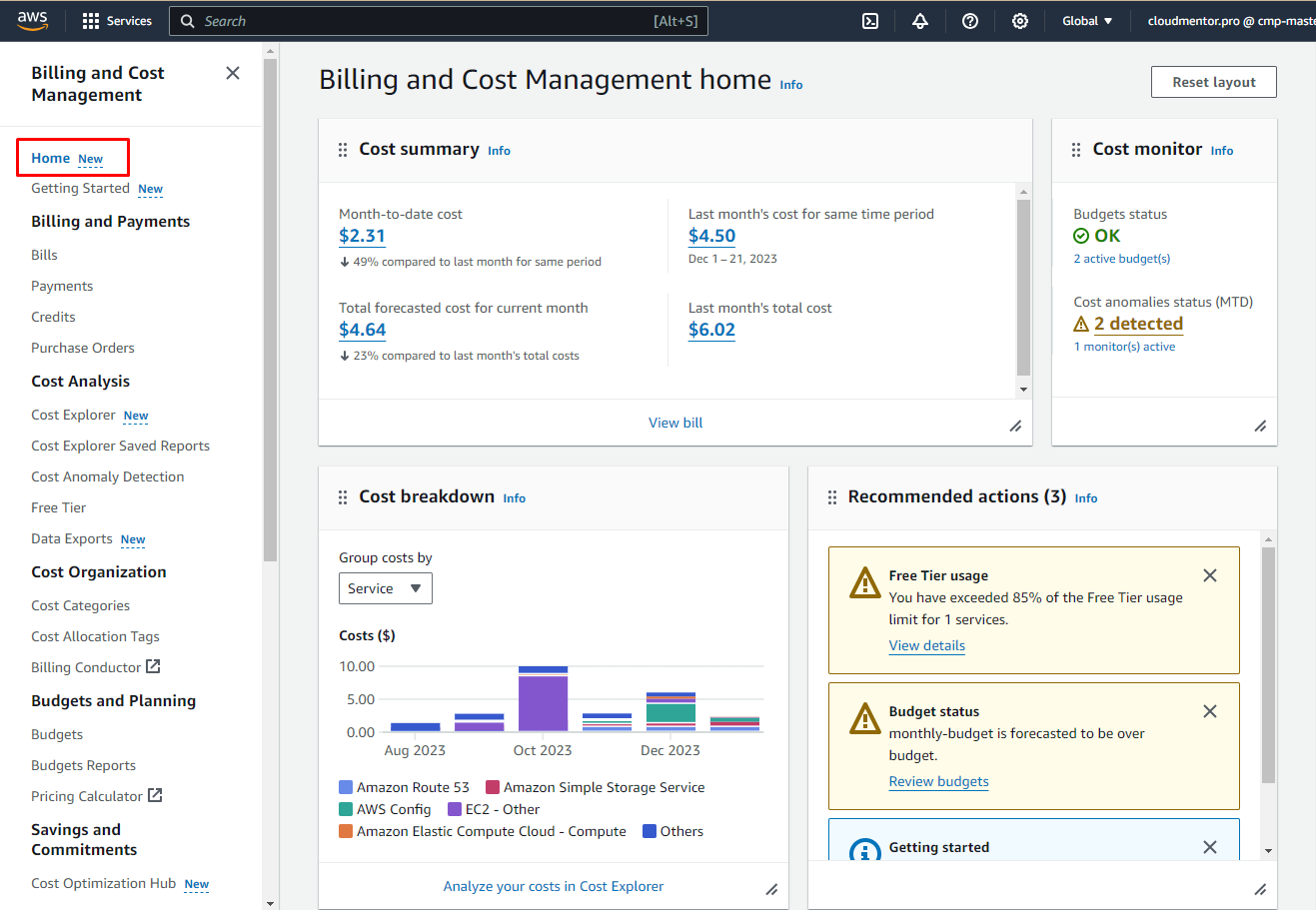Click the View bill link
1316x910 pixels.
(x=675, y=423)
